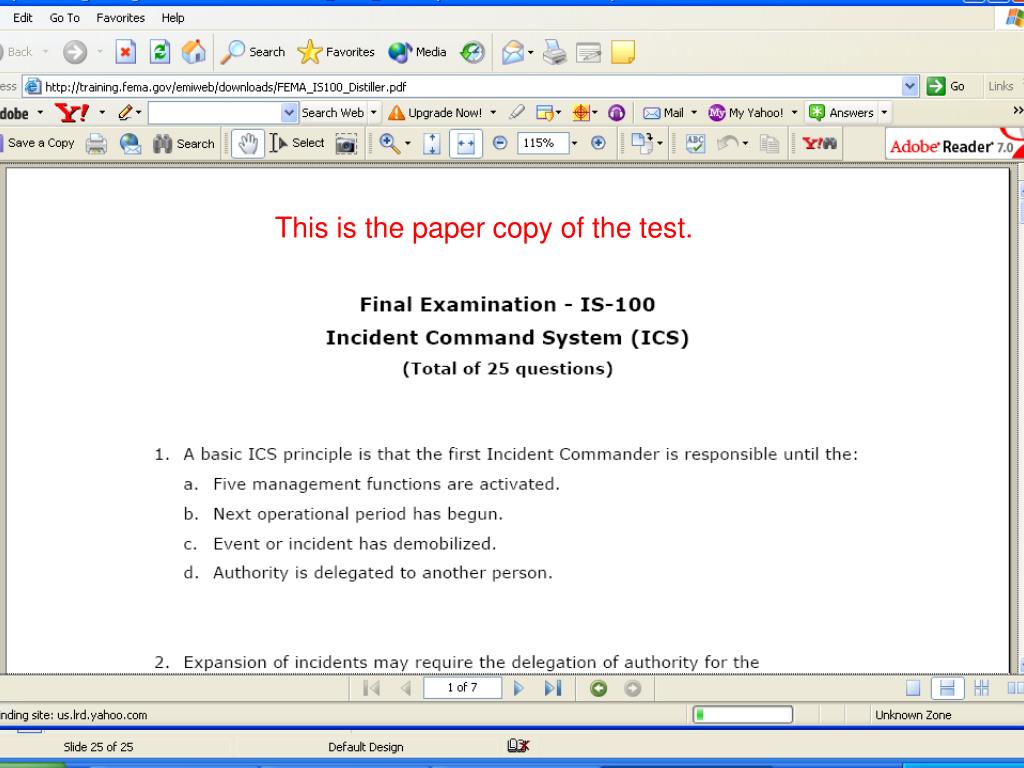Select the Zoom In magnifier tool
The image size is (1024, 768).
(390, 144)
